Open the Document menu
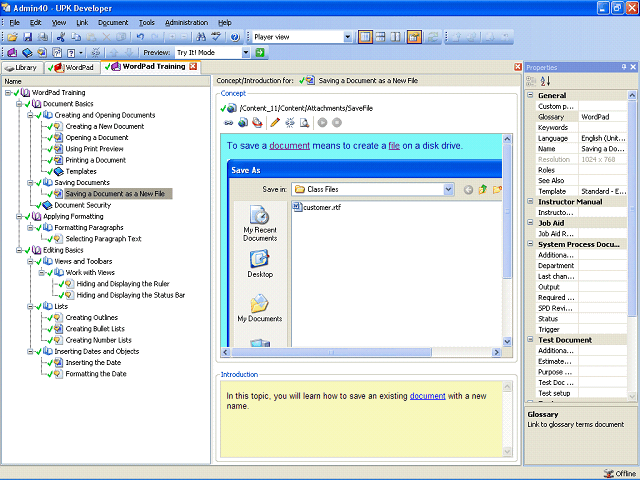This screenshot has height=480, width=640. pos(113,22)
